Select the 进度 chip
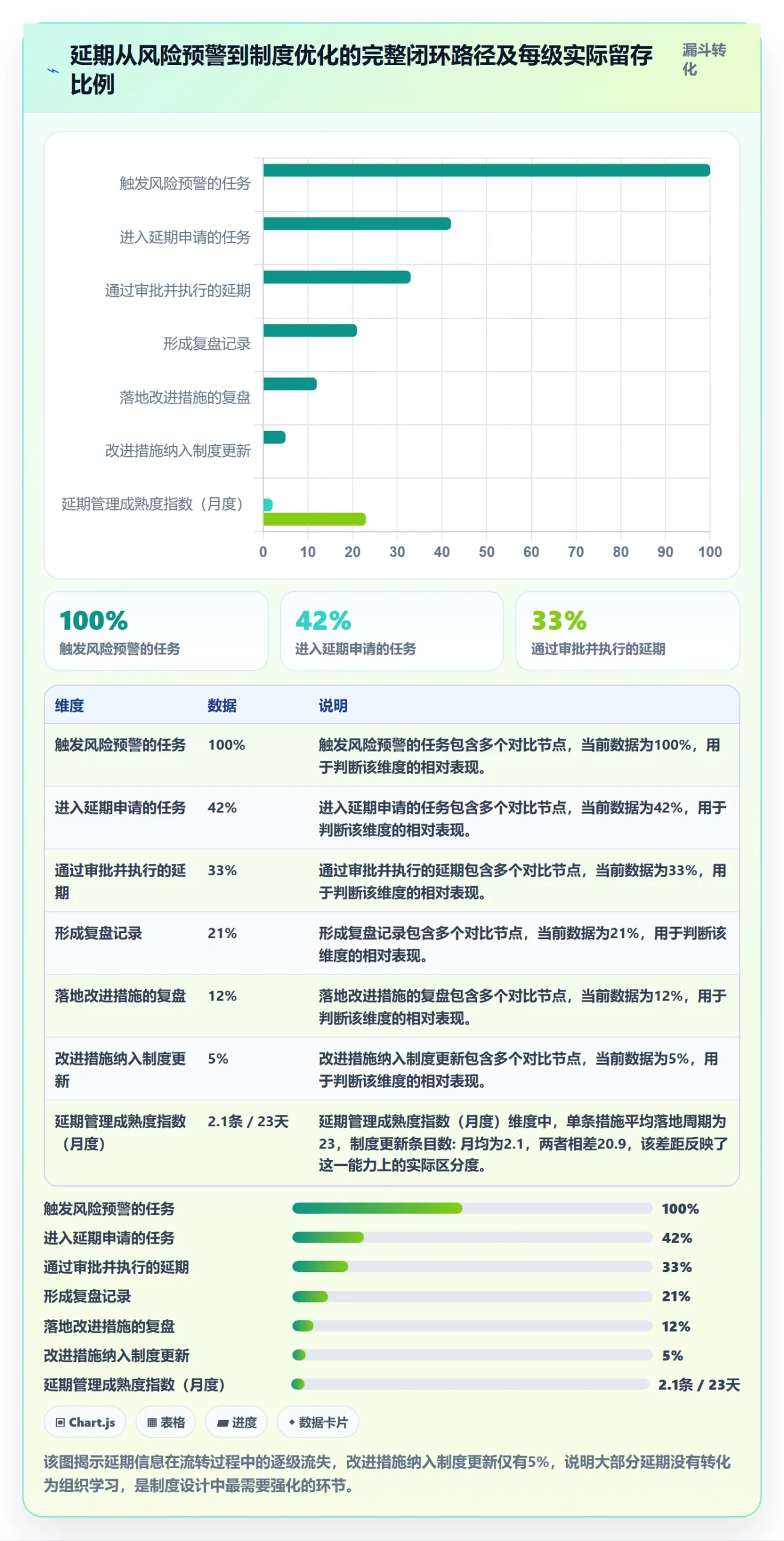Image resolution: width=784 pixels, height=1541 pixels. point(236,1422)
